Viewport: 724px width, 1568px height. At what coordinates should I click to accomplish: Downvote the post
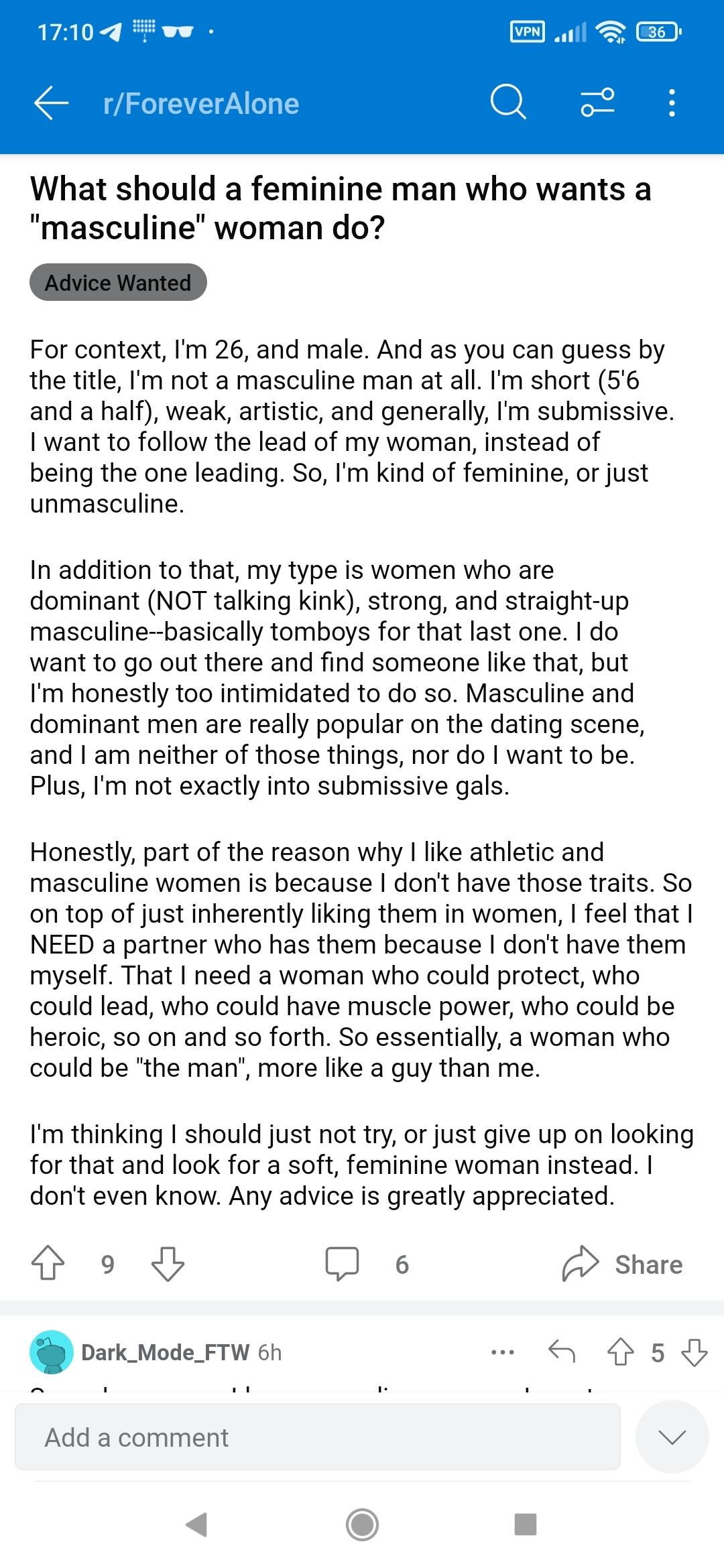coord(168,1263)
